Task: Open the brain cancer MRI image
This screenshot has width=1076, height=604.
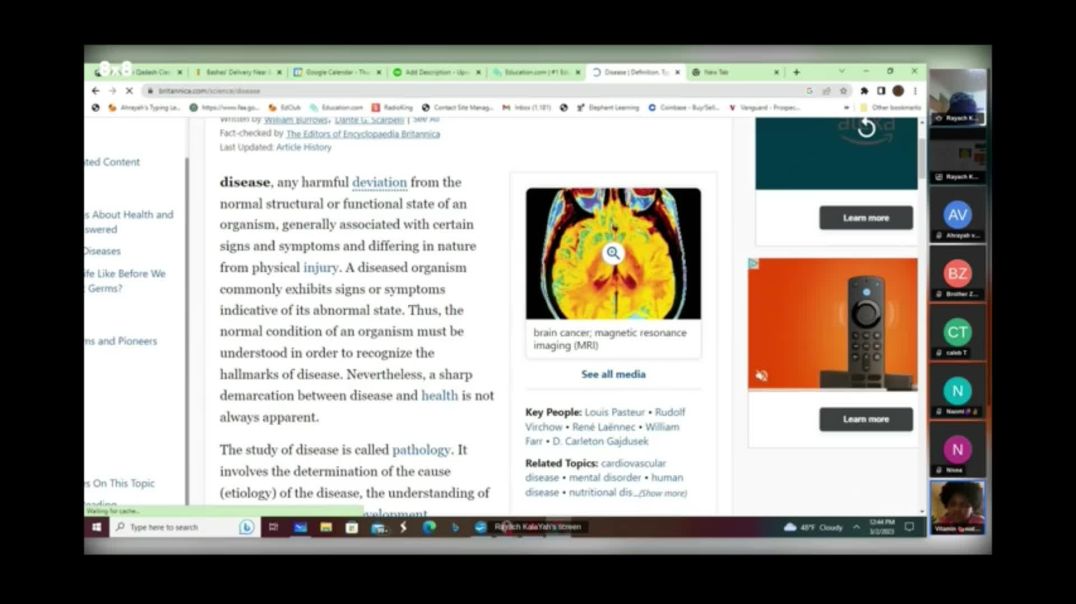Action: (613, 253)
